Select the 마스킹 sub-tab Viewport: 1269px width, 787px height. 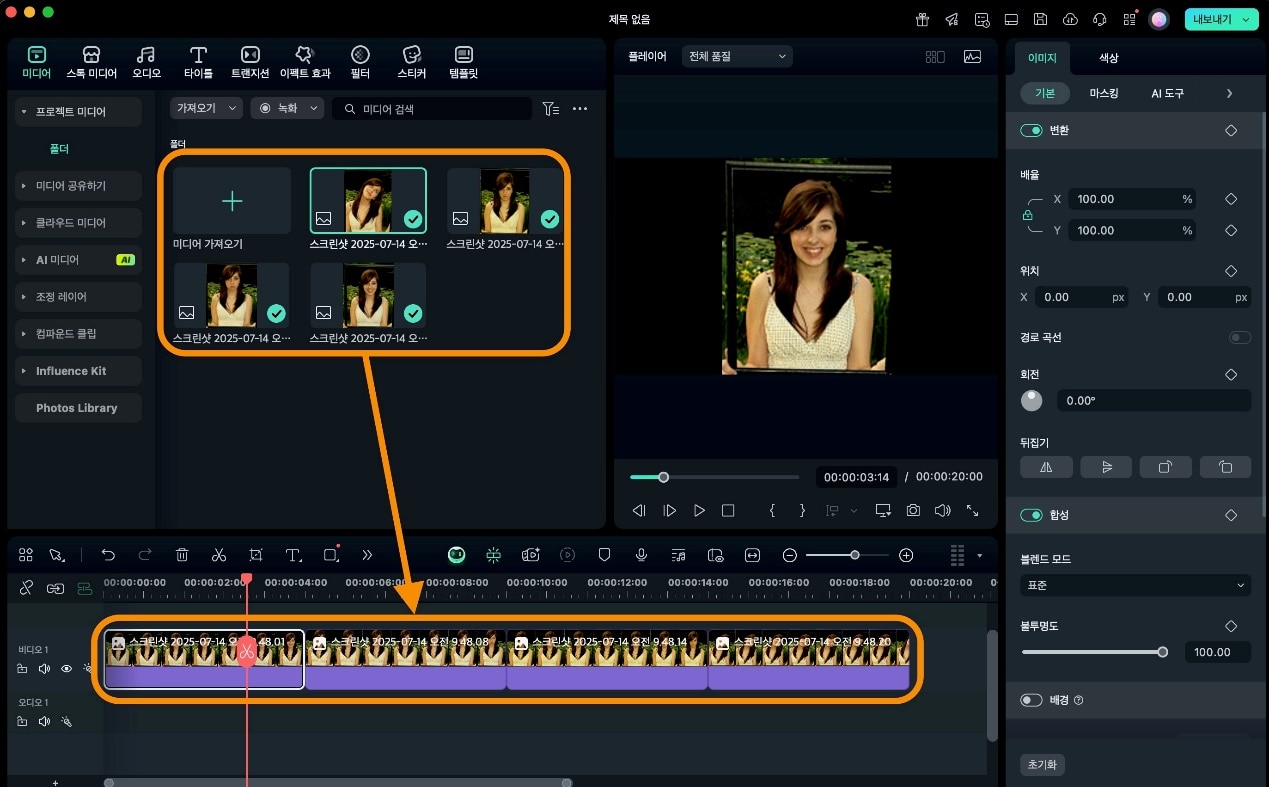pyautogui.click(x=1104, y=93)
